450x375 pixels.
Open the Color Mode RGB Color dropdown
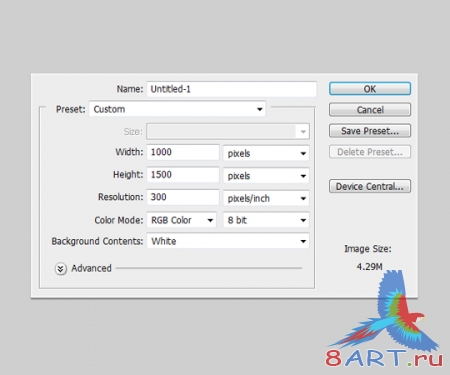[182, 220]
